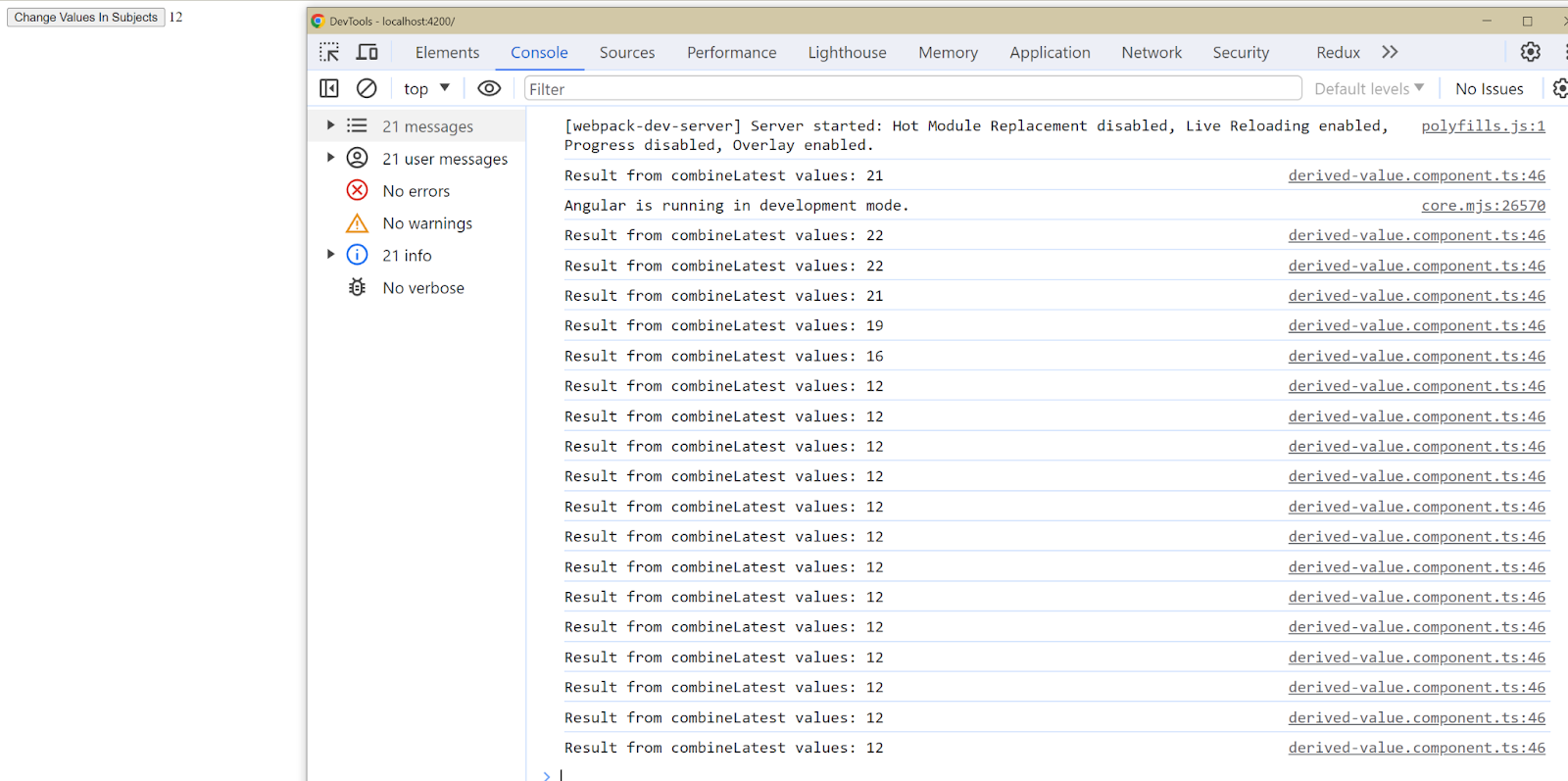The width and height of the screenshot is (1568, 781).
Task: Expand the 21 user messages group arrow
Action: point(330,158)
